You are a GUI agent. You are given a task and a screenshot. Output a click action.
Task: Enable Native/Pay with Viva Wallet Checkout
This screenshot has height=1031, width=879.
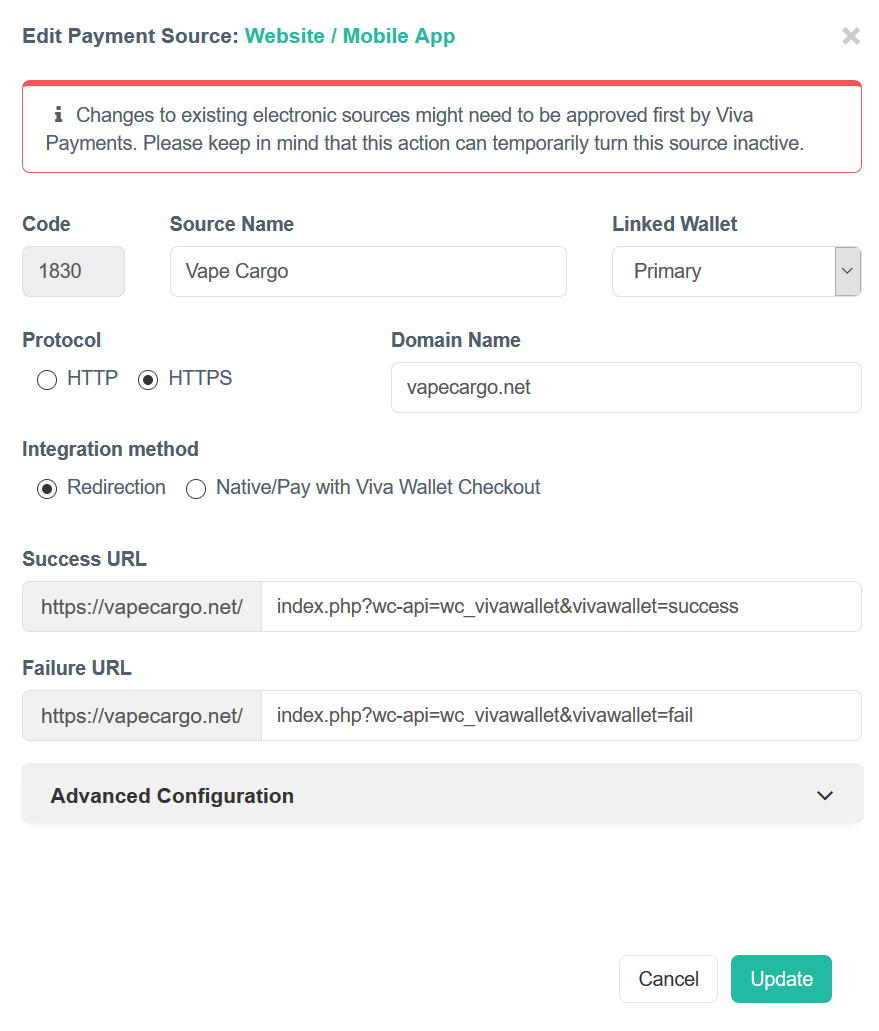click(196, 489)
